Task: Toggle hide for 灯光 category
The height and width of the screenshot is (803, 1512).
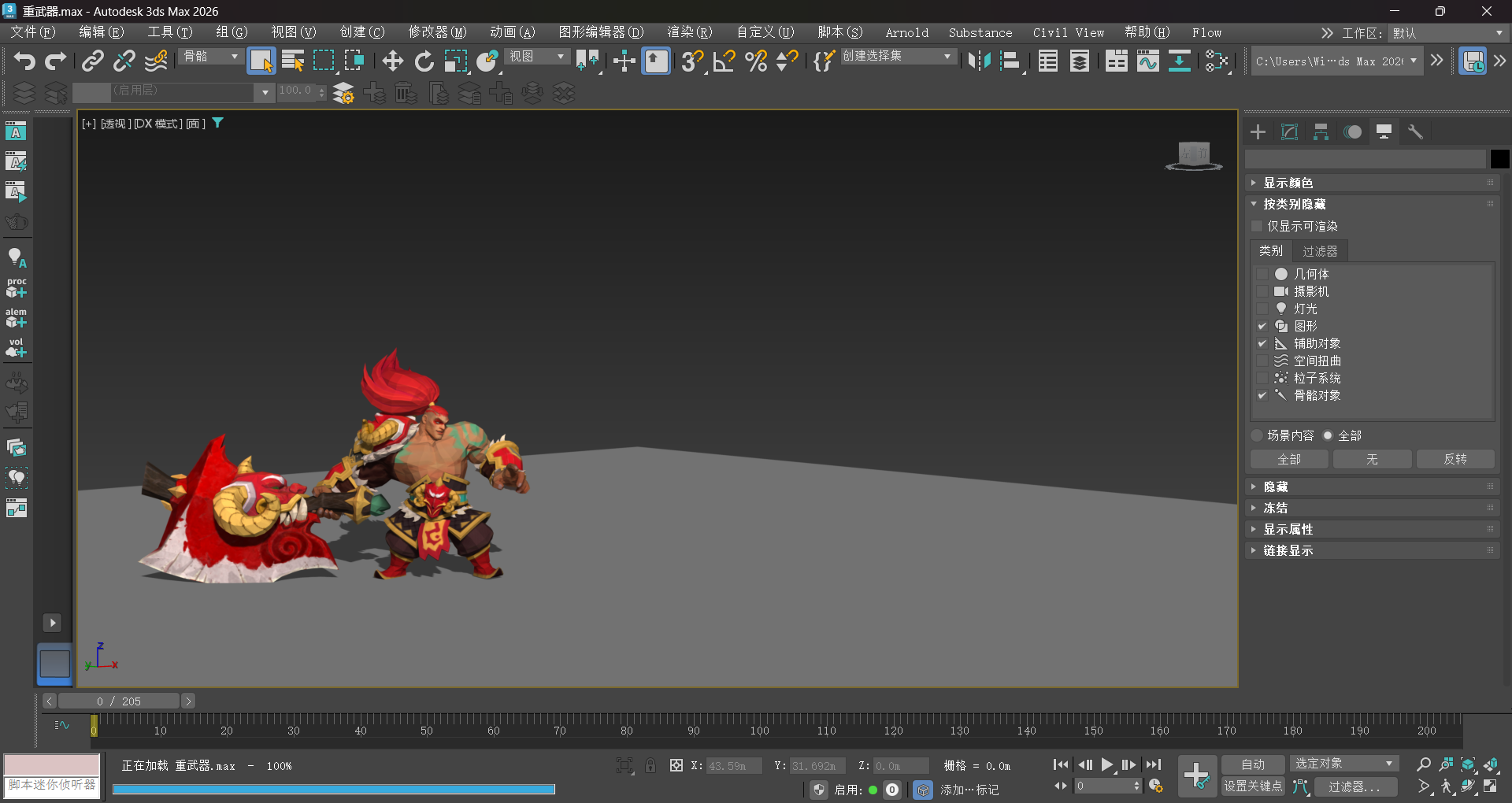Action: pyautogui.click(x=1262, y=309)
